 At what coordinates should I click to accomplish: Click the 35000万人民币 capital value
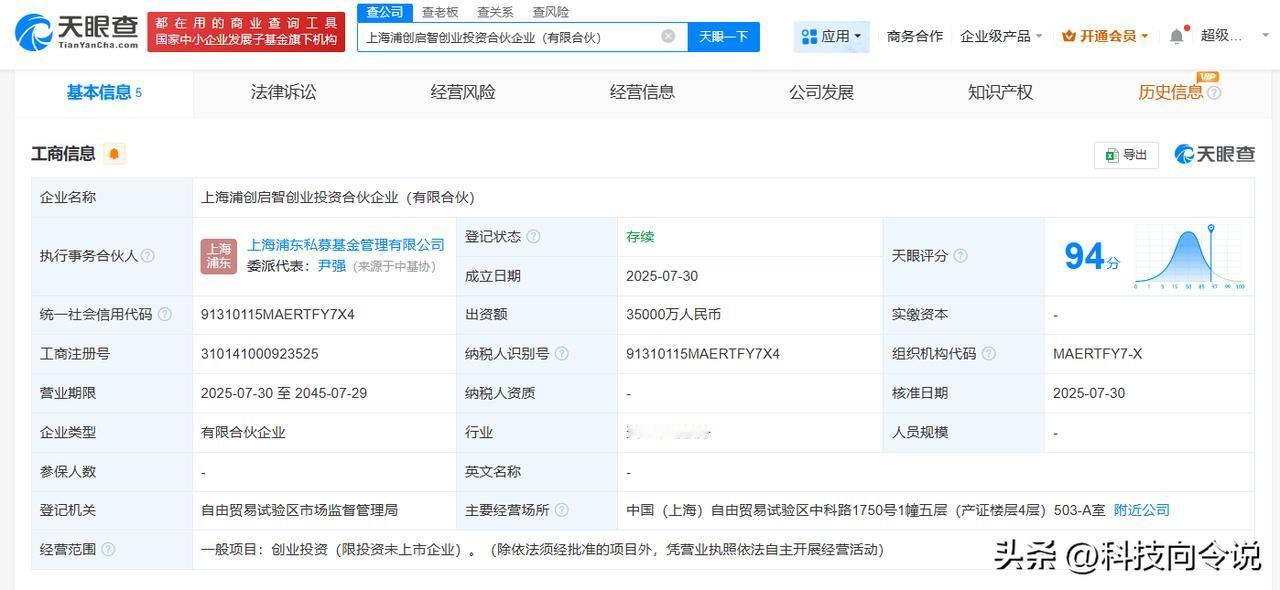(x=673, y=314)
